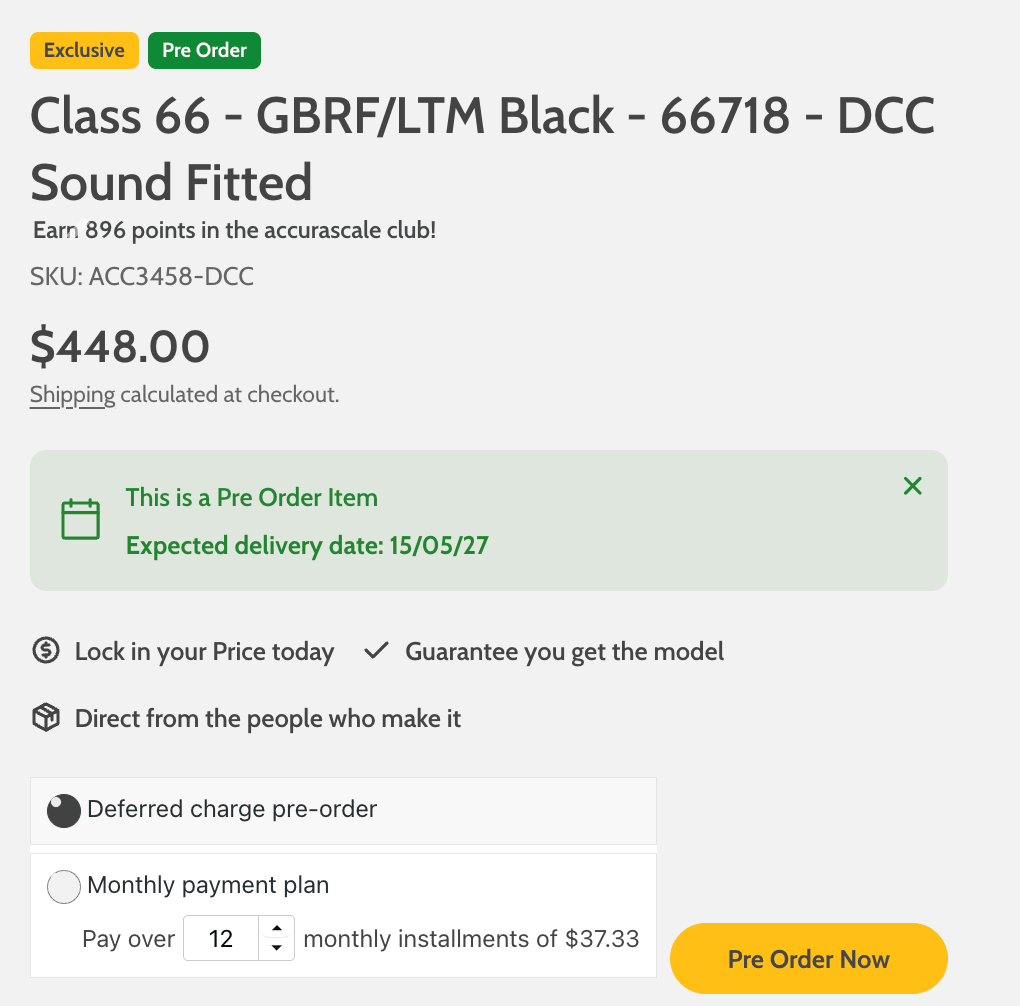1020x1006 pixels.
Task: Select the Deferred charge pre-order option
Action: pos(64,810)
